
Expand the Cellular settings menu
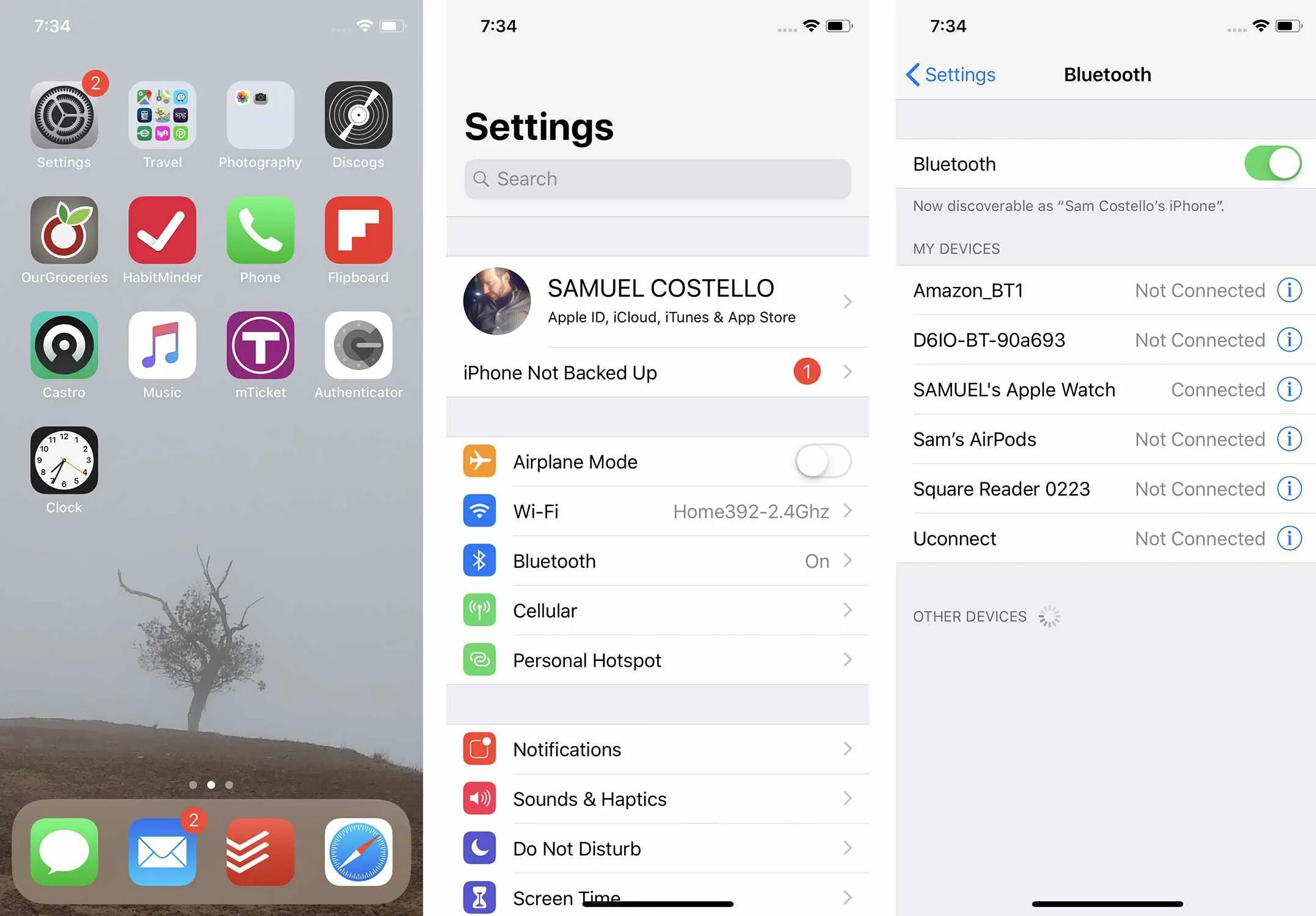coord(660,610)
